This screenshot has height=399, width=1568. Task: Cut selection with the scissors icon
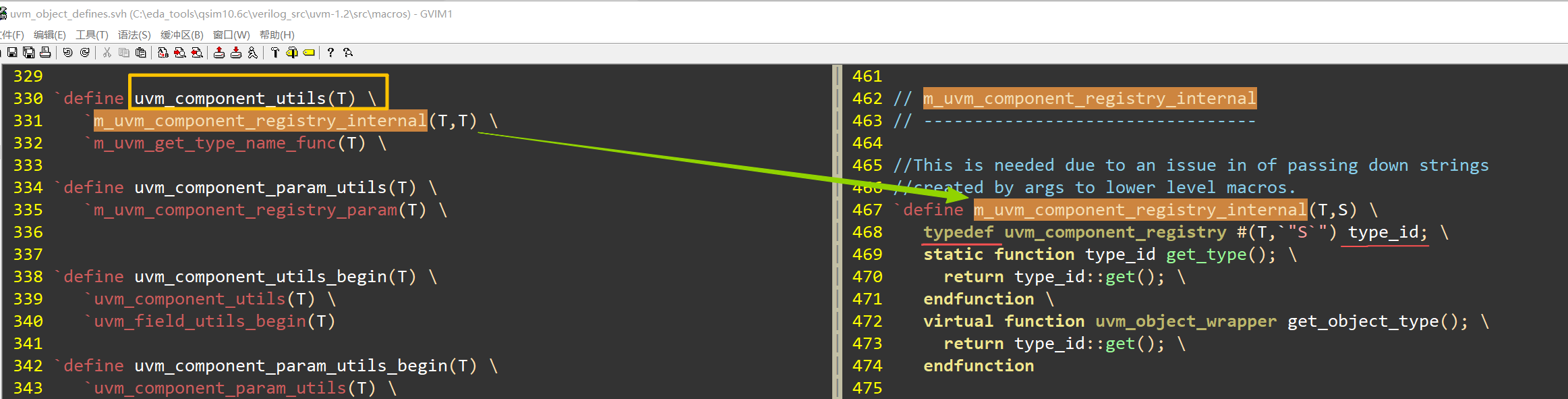pos(107,53)
